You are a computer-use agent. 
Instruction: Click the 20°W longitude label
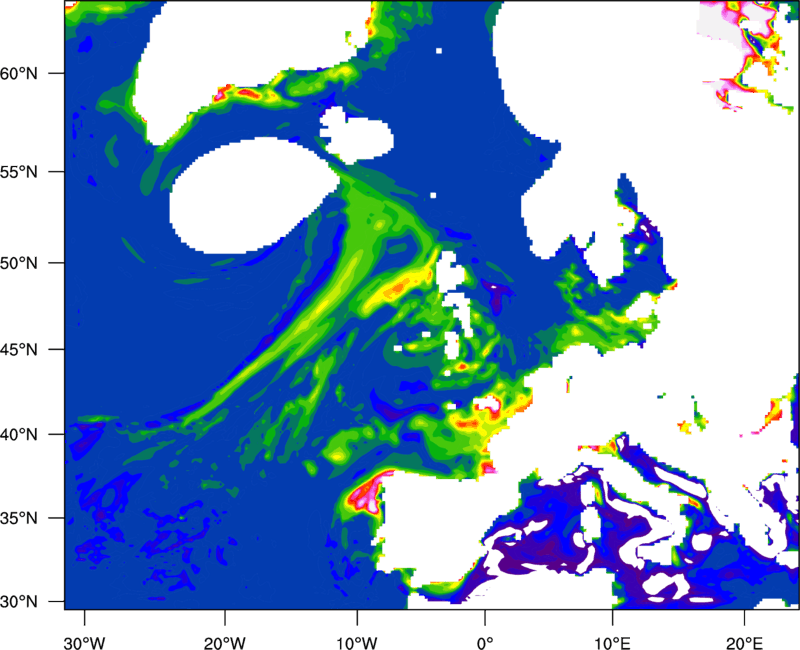224,643
